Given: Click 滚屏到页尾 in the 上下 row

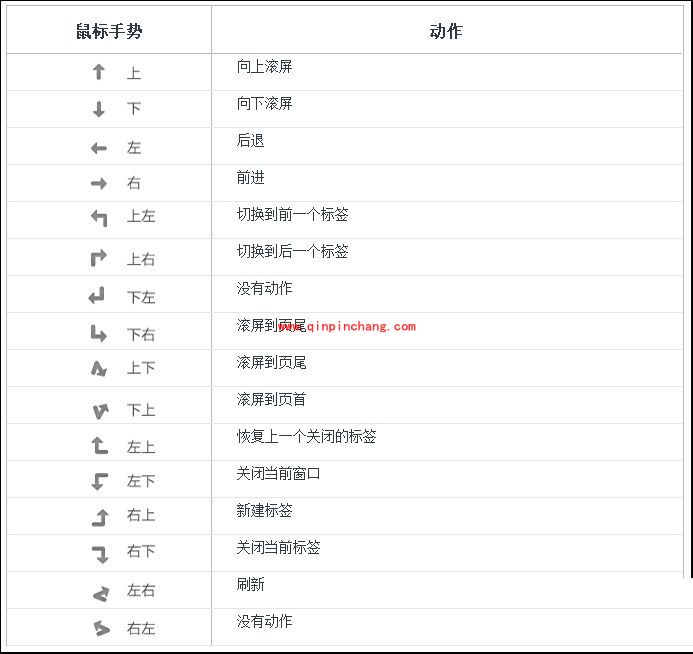Looking at the screenshot, I should click(x=271, y=363).
